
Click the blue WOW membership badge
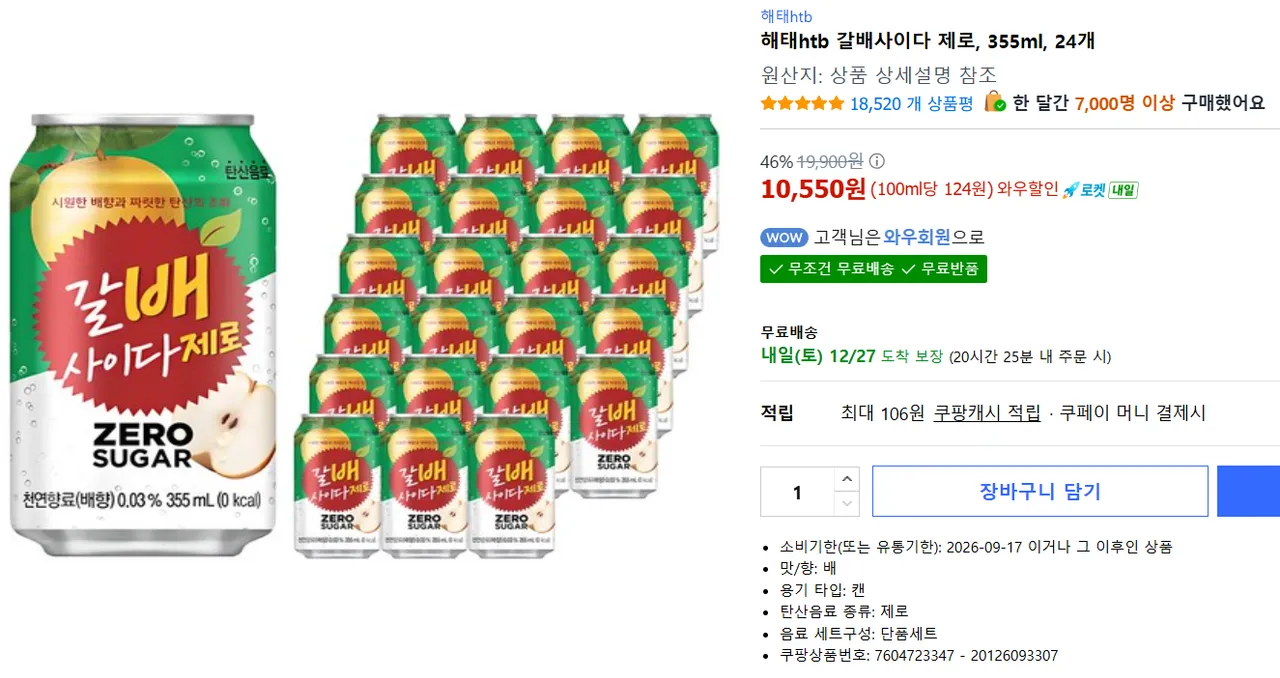[x=784, y=238]
